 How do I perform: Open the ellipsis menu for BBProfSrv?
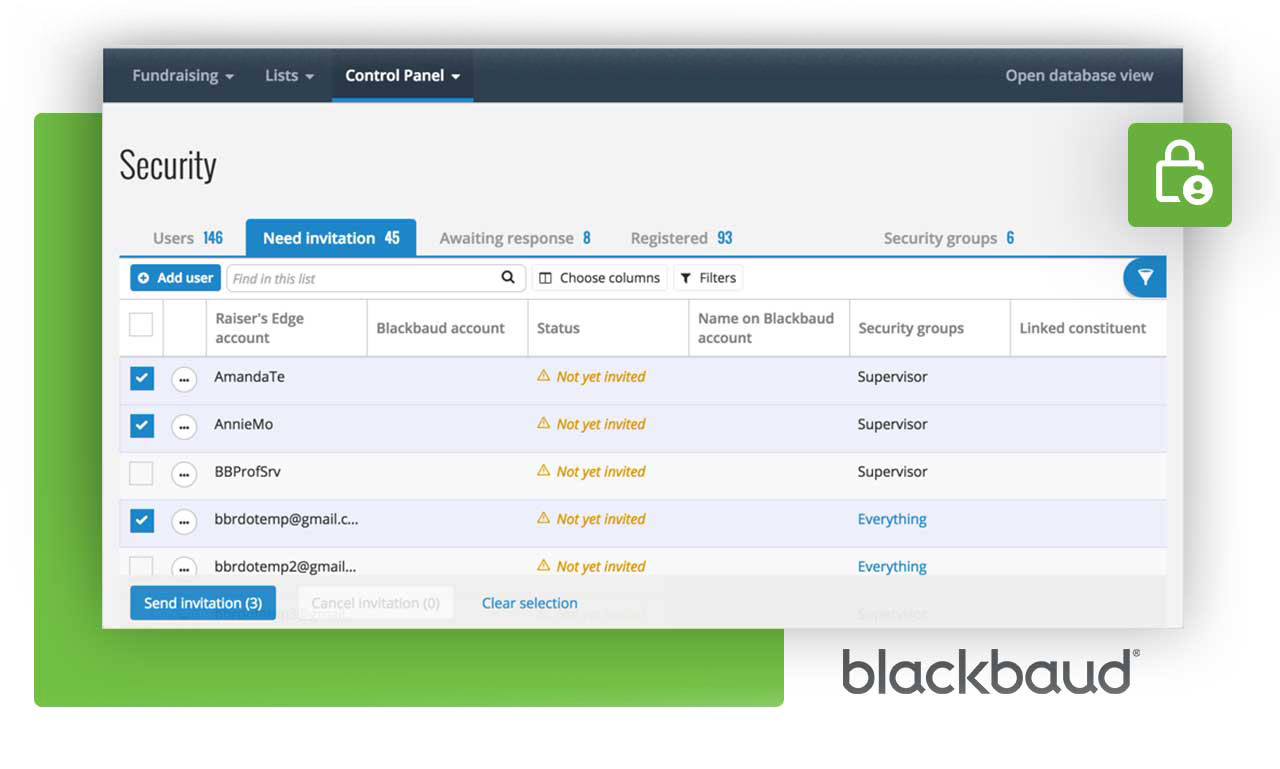(184, 473)
